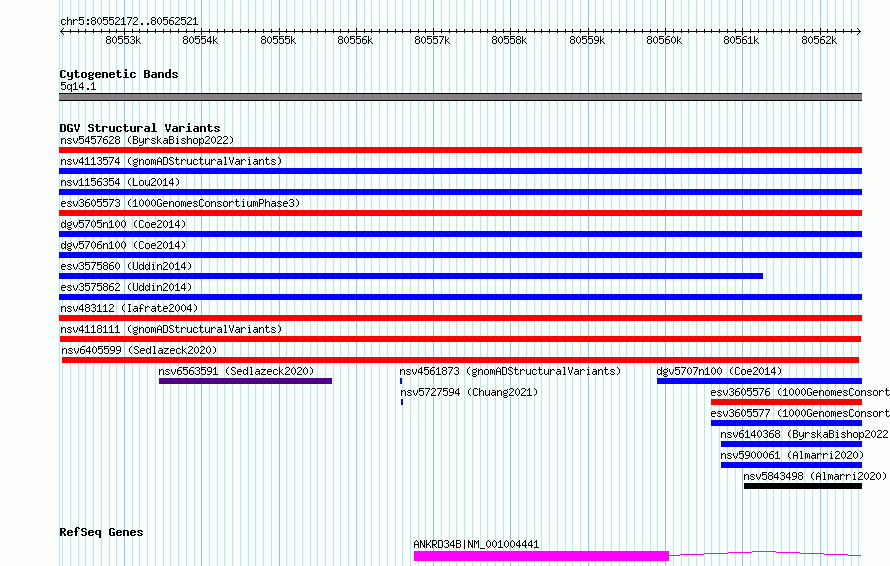Click the shorter blue bar of esv3575860
This screenshot has width=890, height=566.
pos(411,276)
